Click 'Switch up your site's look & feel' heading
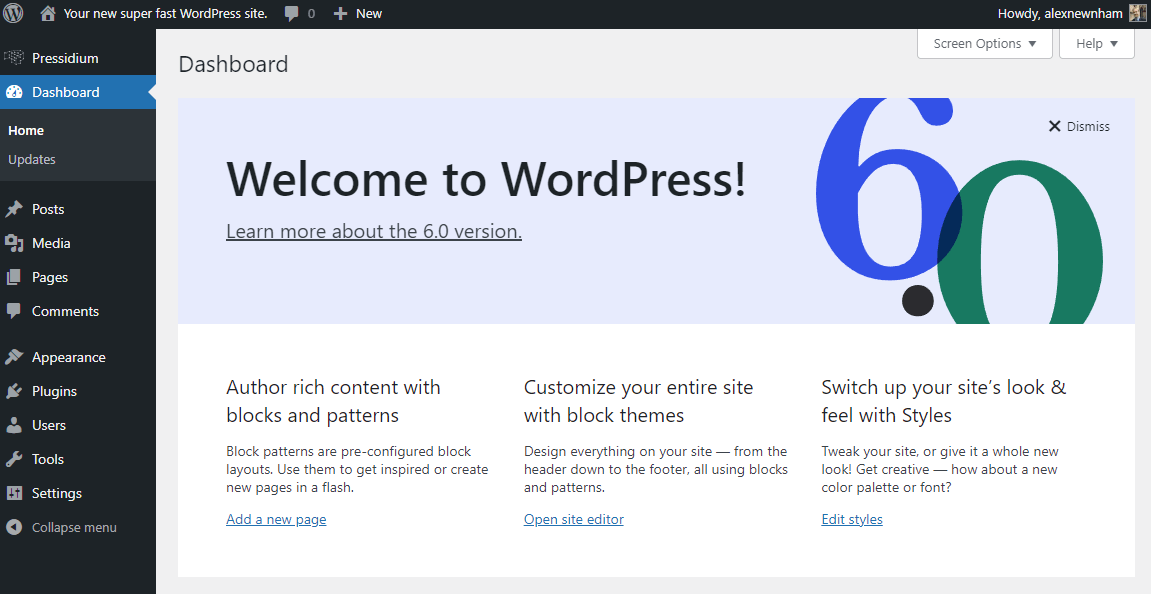 tap(944, 401)
